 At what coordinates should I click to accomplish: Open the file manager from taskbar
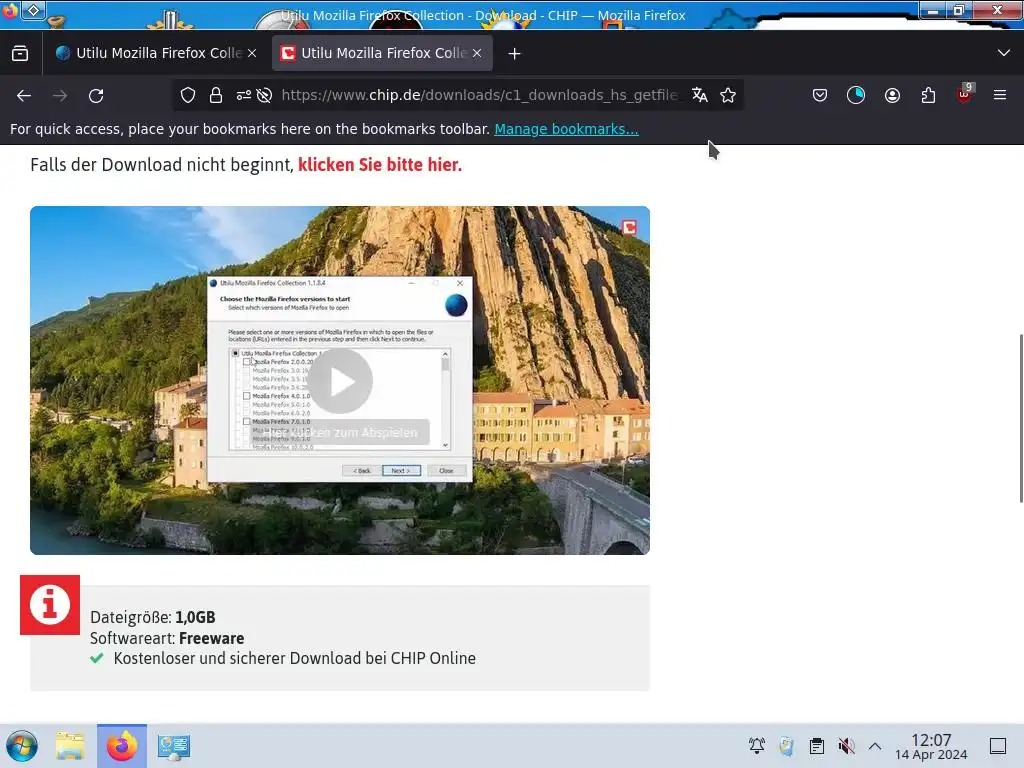(x=70, y=746)
